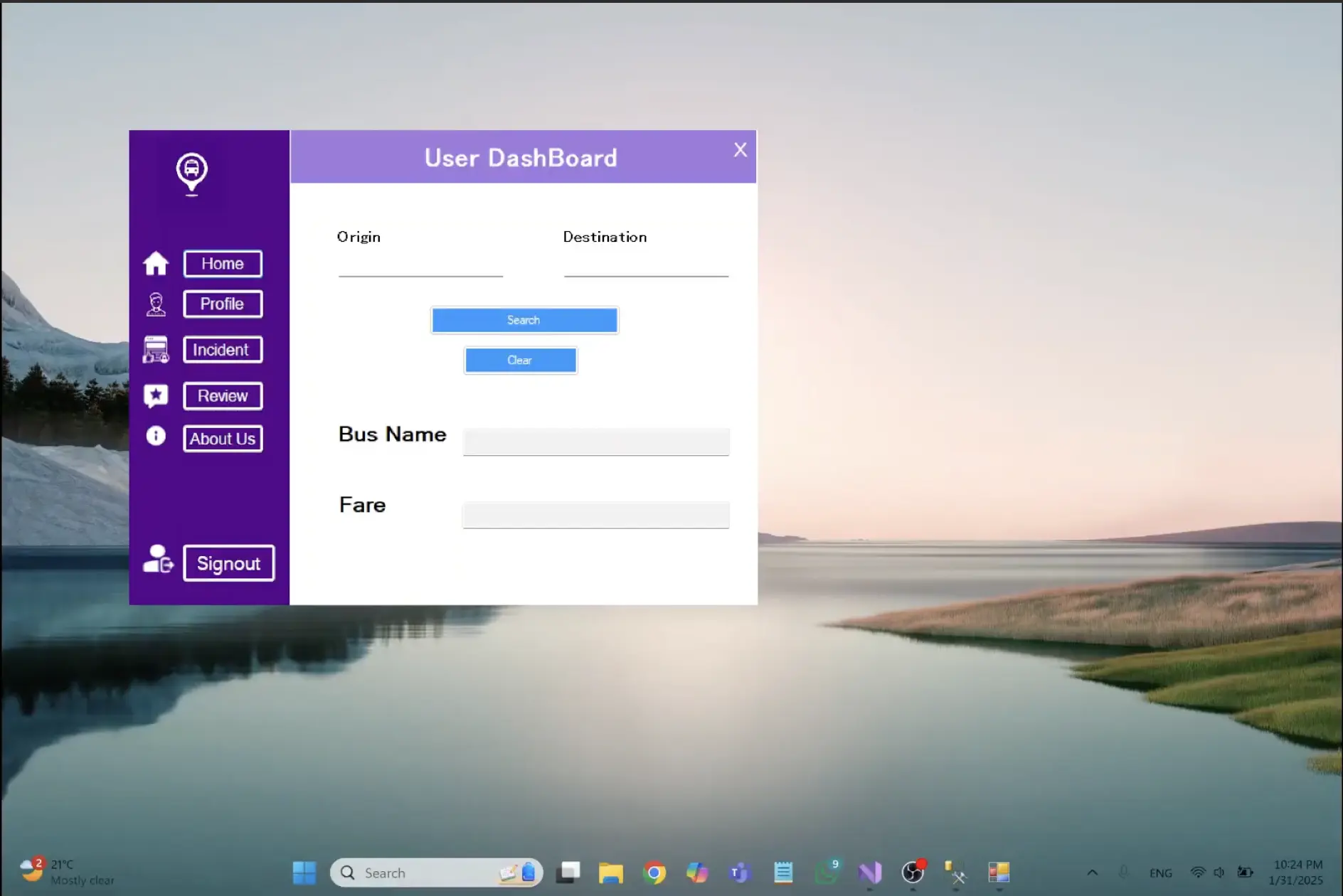Click the house icon beside Home
The width and height of the screenshot is (1343, 896).
156,264
